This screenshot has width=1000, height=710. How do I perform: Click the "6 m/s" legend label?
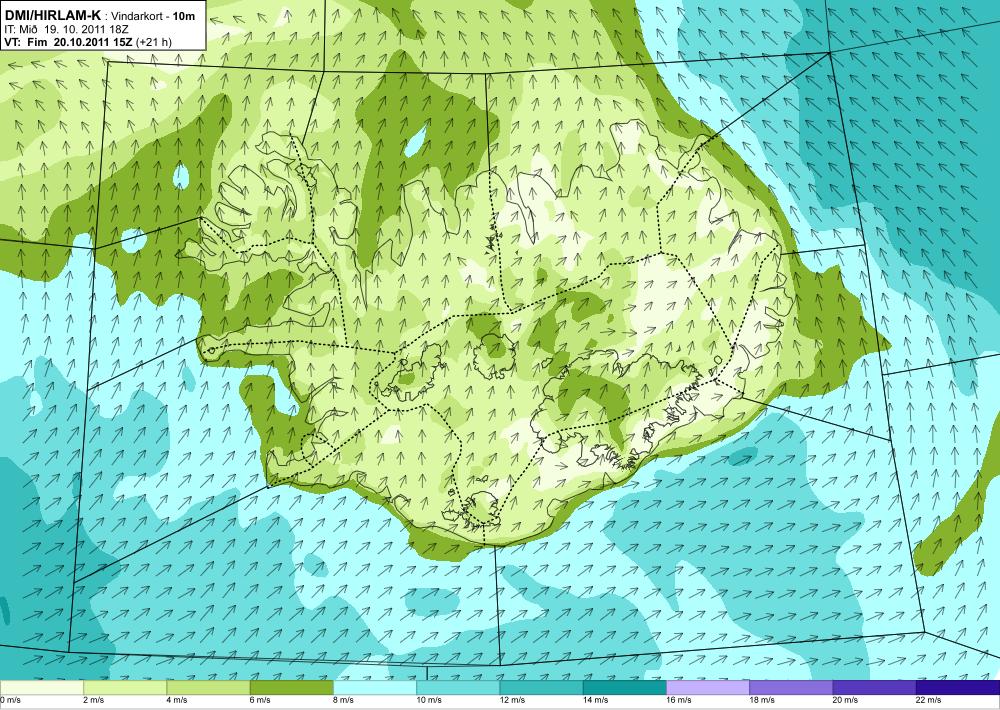(260, 700)
